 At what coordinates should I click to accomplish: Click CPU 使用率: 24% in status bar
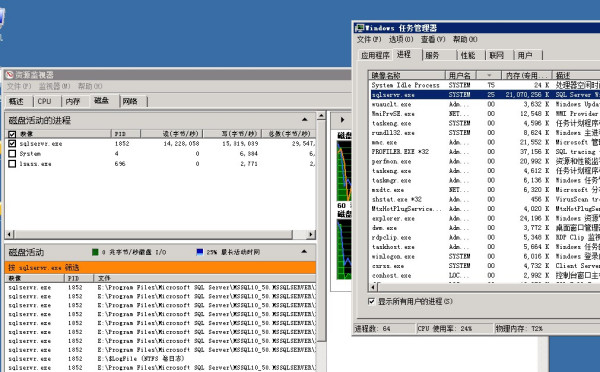444,328
